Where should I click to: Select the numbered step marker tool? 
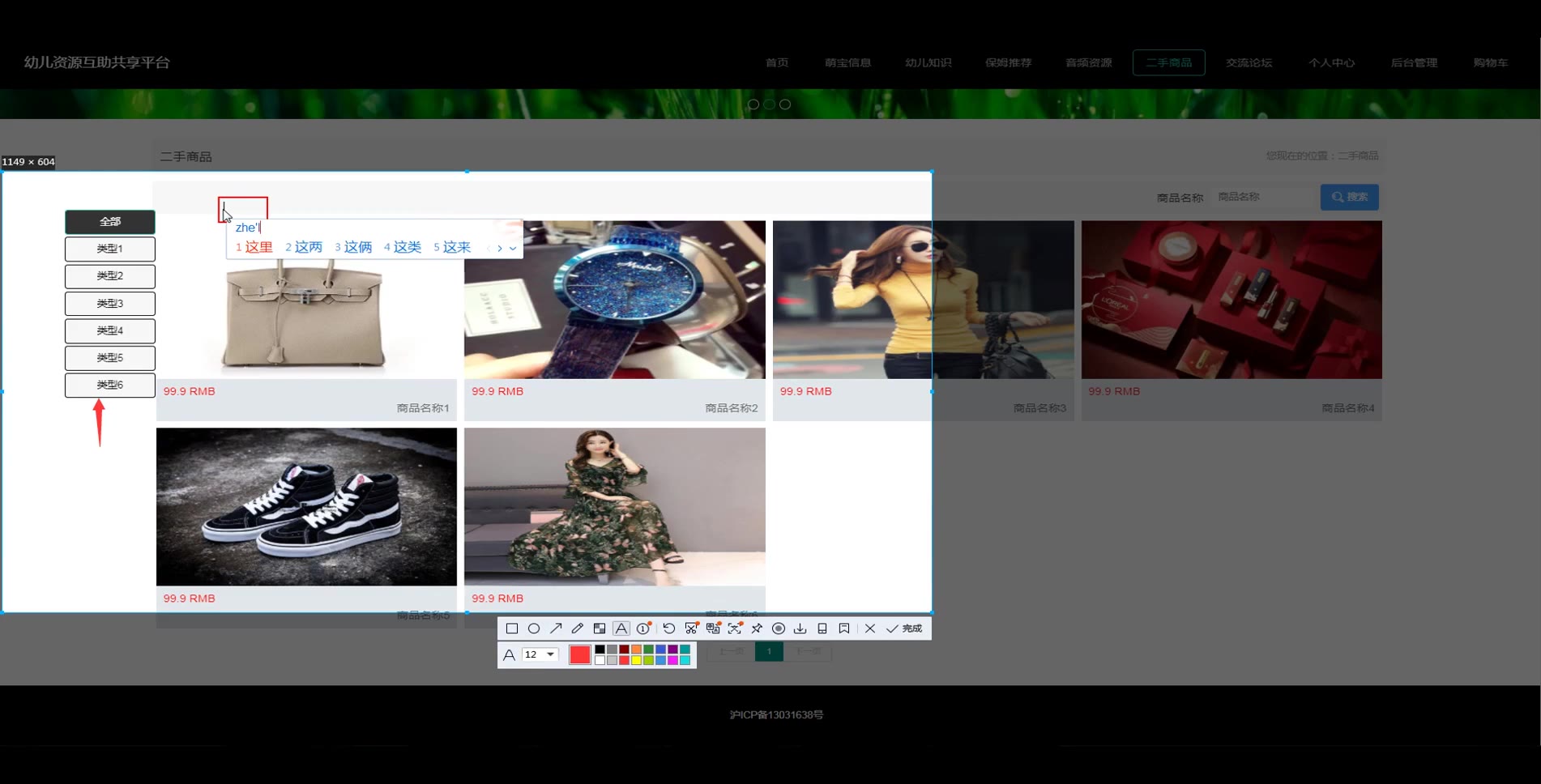(x=644, y=628)
